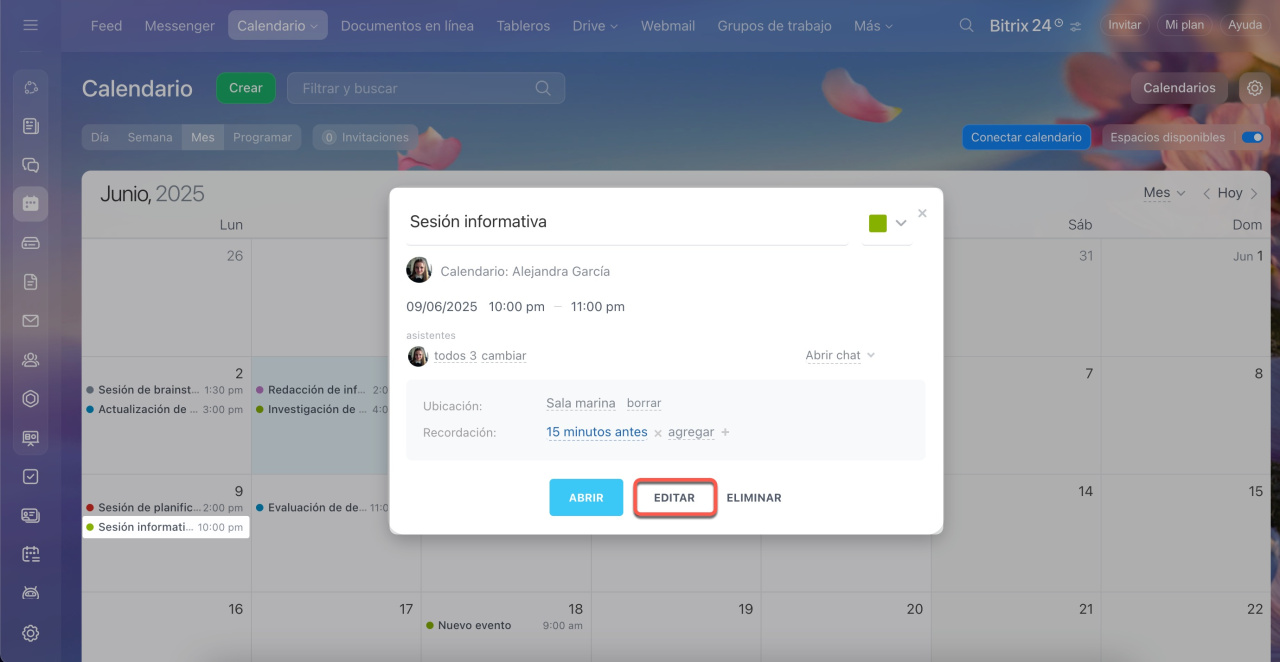Image resolution: width=1280 pixels, height=662 pixels.
Task: Open the checkmark tasks sidebar icon
Action: pyautogui.click(x=30, y=477)
